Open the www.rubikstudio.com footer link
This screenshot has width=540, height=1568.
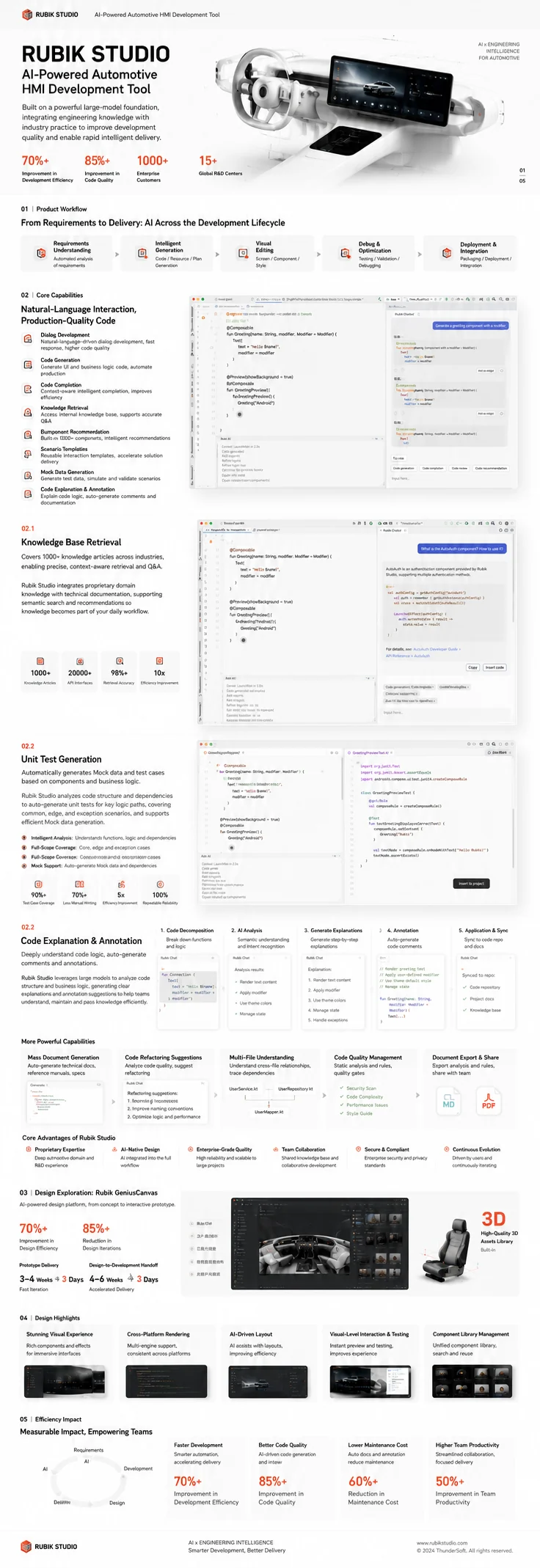[x=442, y=1542]
